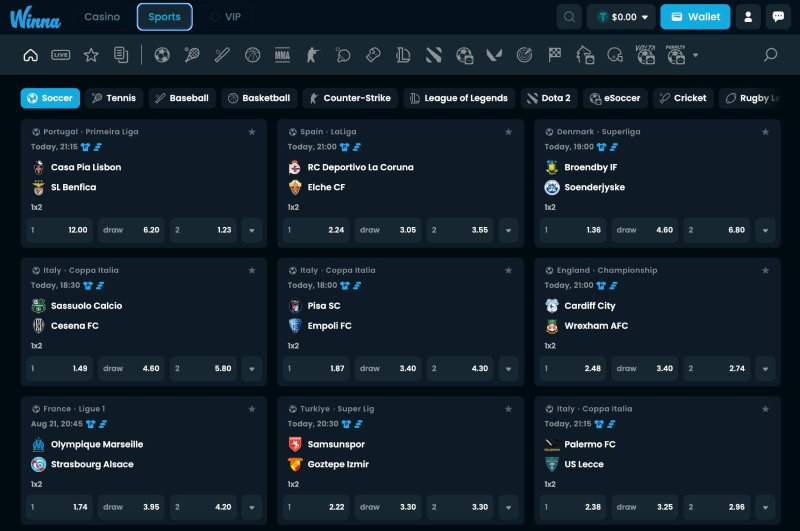Open the home icon in sports toolbar
The height and width of the screenshot is (531, 800).
point(31,55)
